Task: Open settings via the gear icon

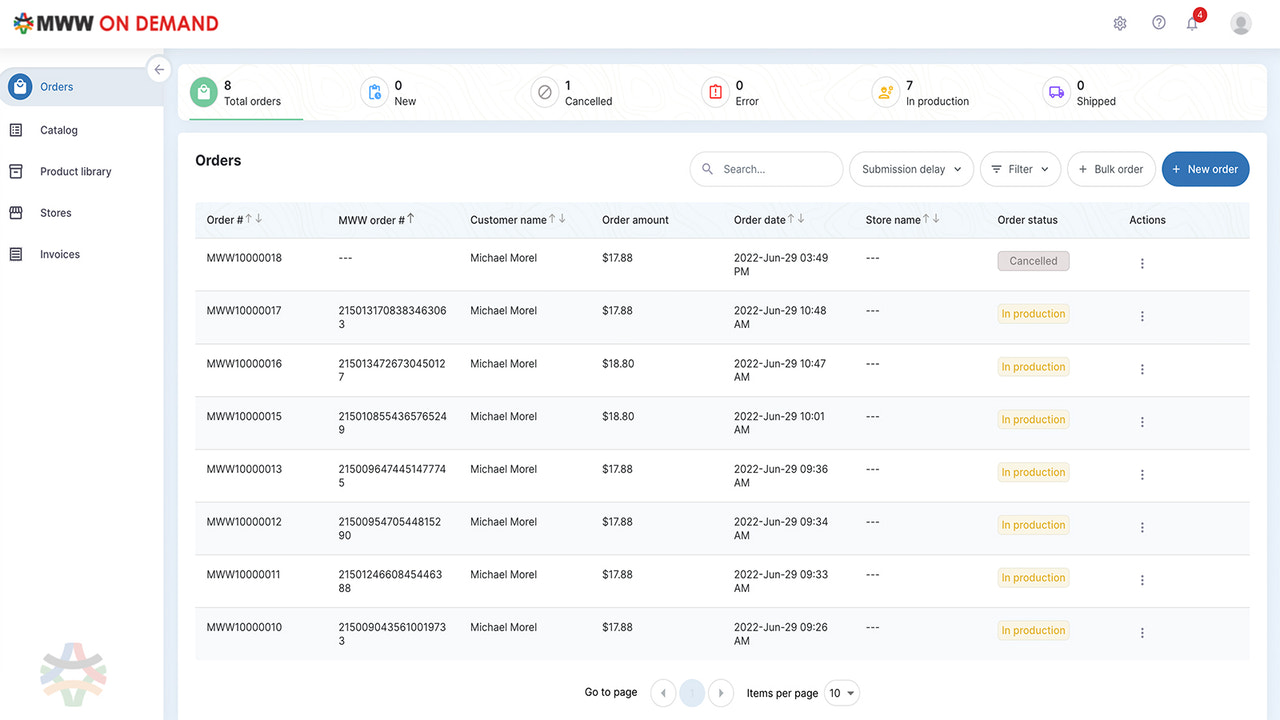Action: click(x=1120, y=22)
